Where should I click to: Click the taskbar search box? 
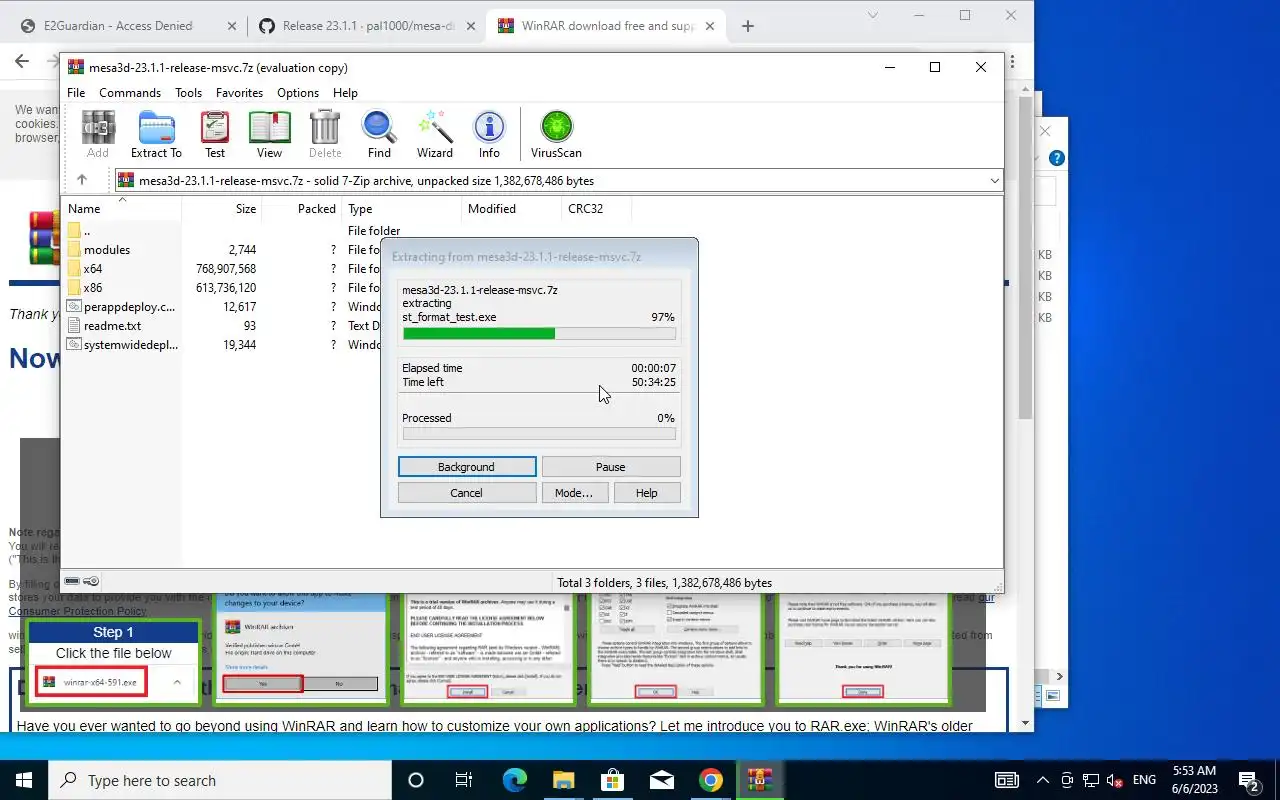tap(220, 780)
